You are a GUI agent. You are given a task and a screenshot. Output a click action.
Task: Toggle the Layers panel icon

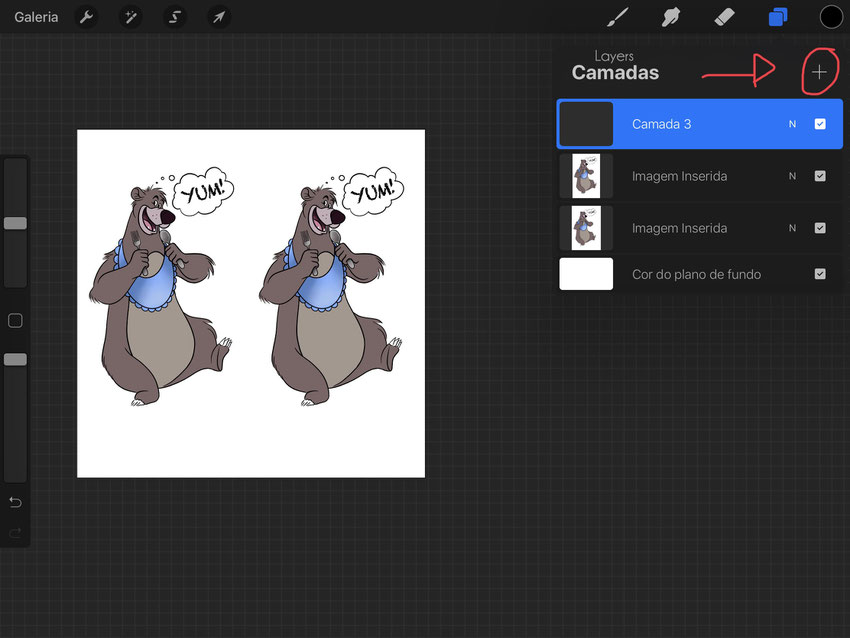(x=778, y=17)
